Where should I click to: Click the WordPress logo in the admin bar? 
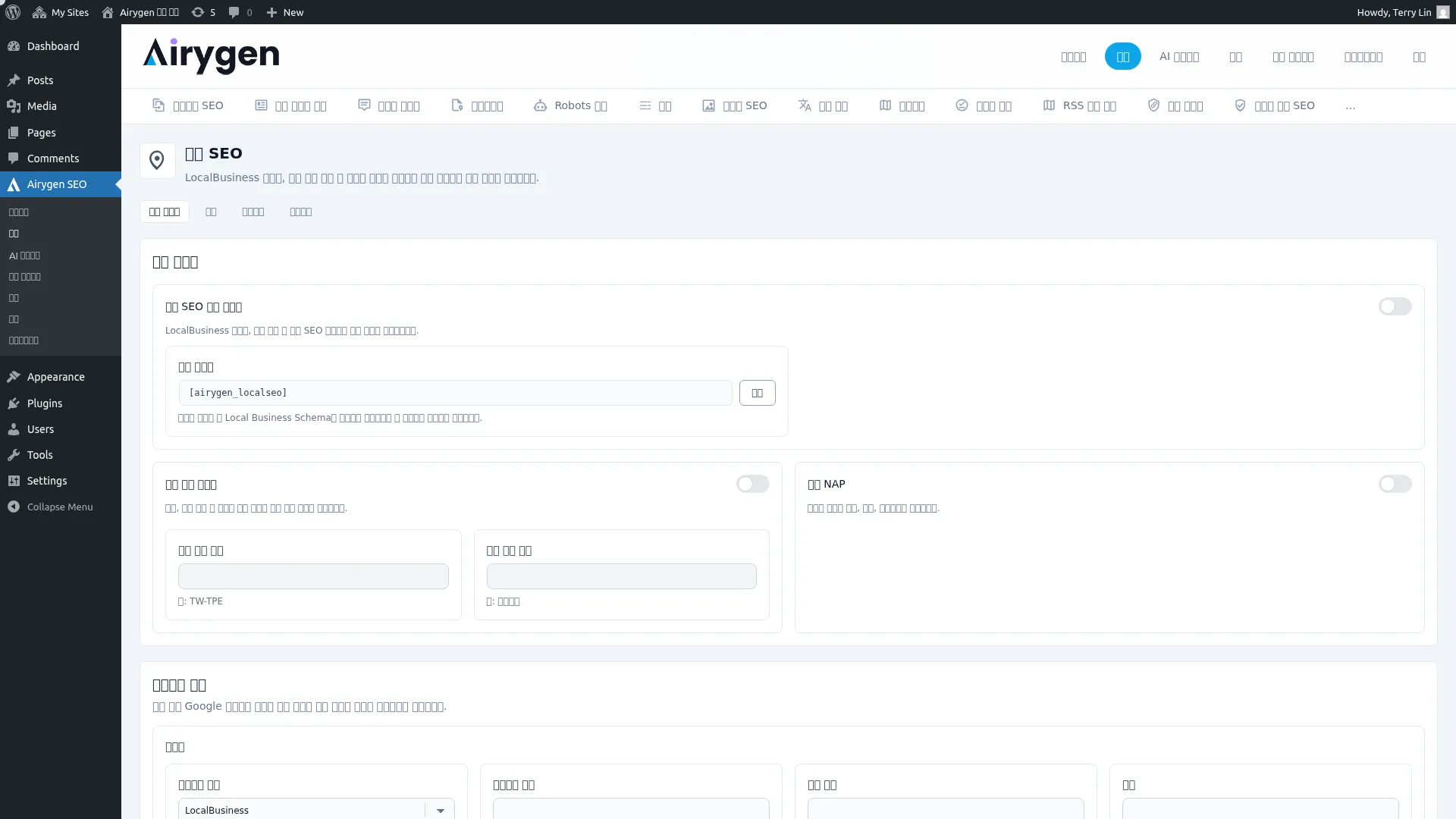13,12
